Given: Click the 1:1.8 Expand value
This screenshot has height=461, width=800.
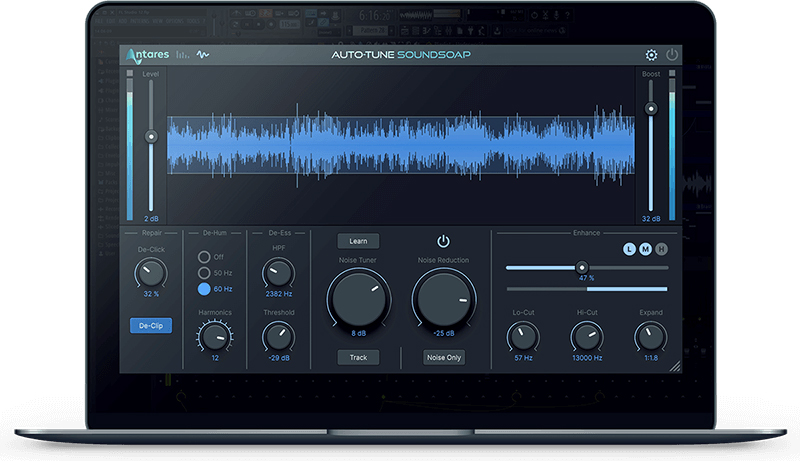Looking at the screenshot, I should pyautogui.click(x=651, y=358).
